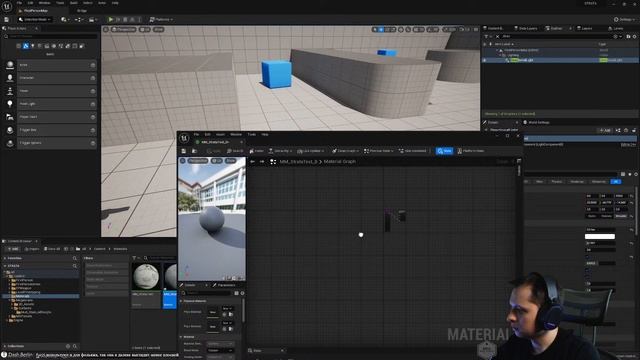This screenshot has height=360, width=640.
Task: Go forward with the graph navigation right arrow
Action: pos(262,162)
